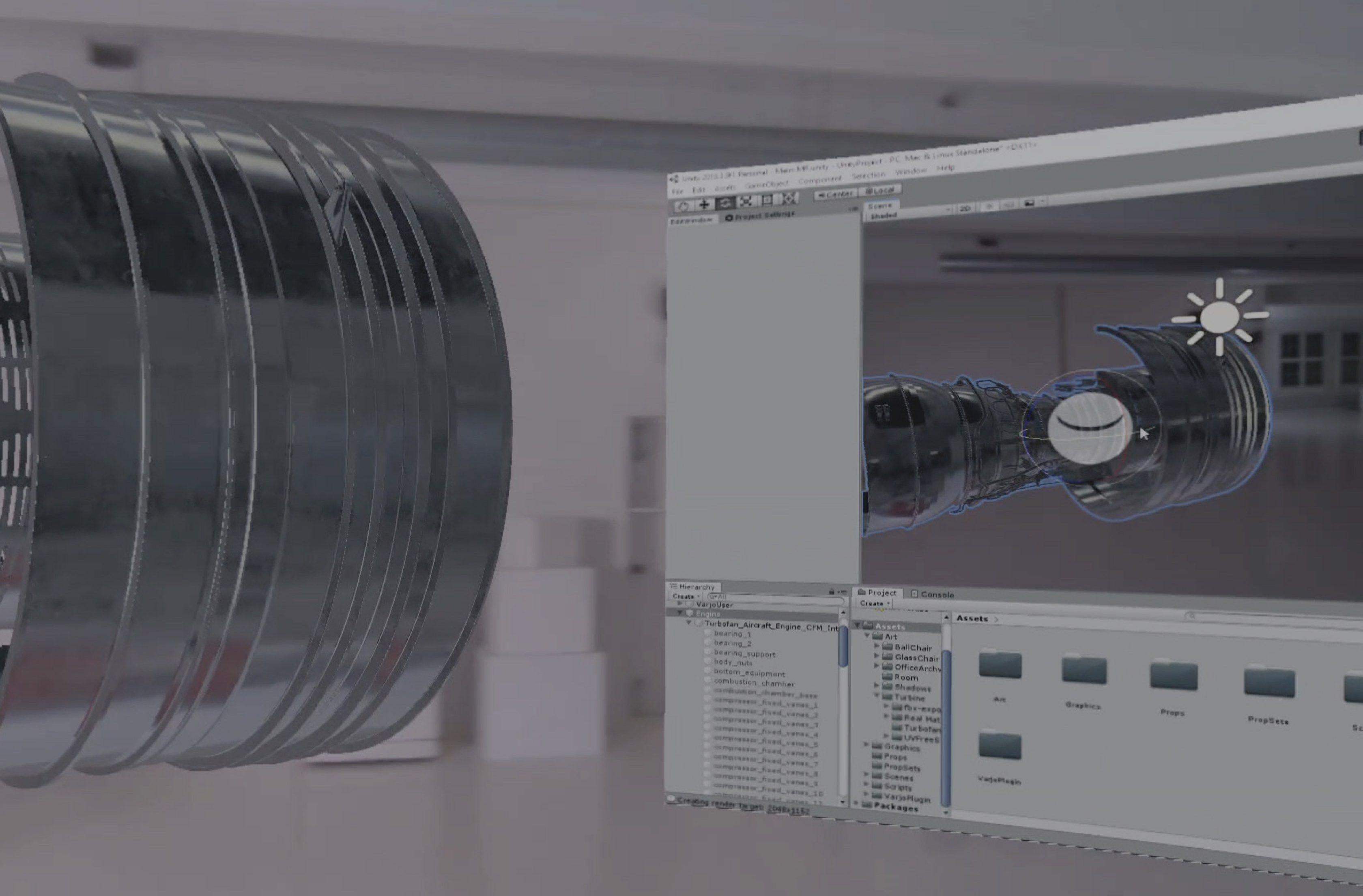Toggle scene lighting icon
The image size is (1363, 896).
[990, 206]
